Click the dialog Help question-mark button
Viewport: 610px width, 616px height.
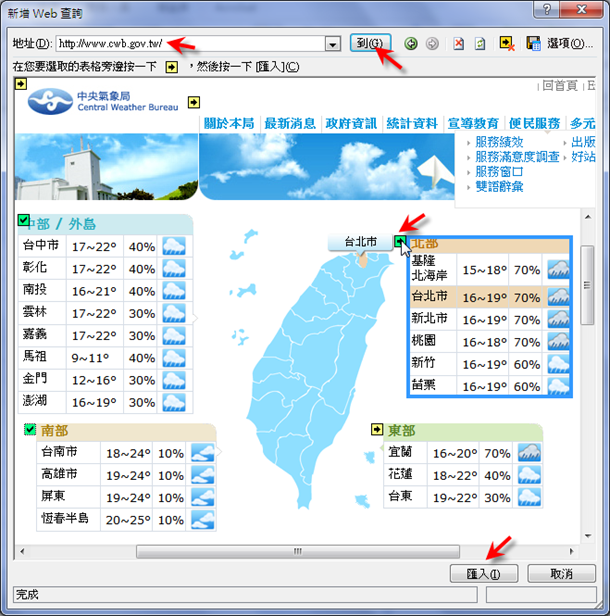547,9
